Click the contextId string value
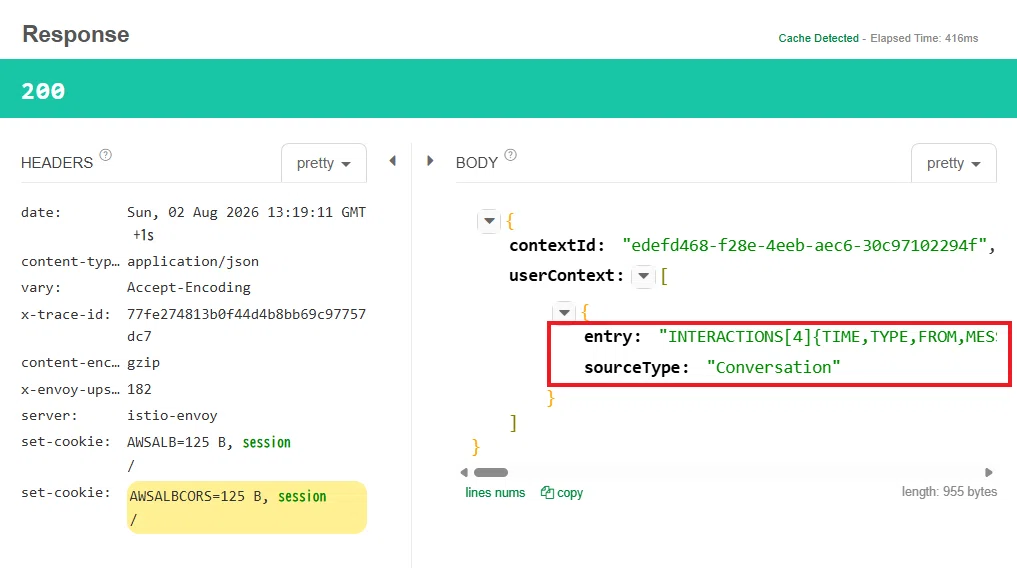1017x568 pixels. pos(804,245)
